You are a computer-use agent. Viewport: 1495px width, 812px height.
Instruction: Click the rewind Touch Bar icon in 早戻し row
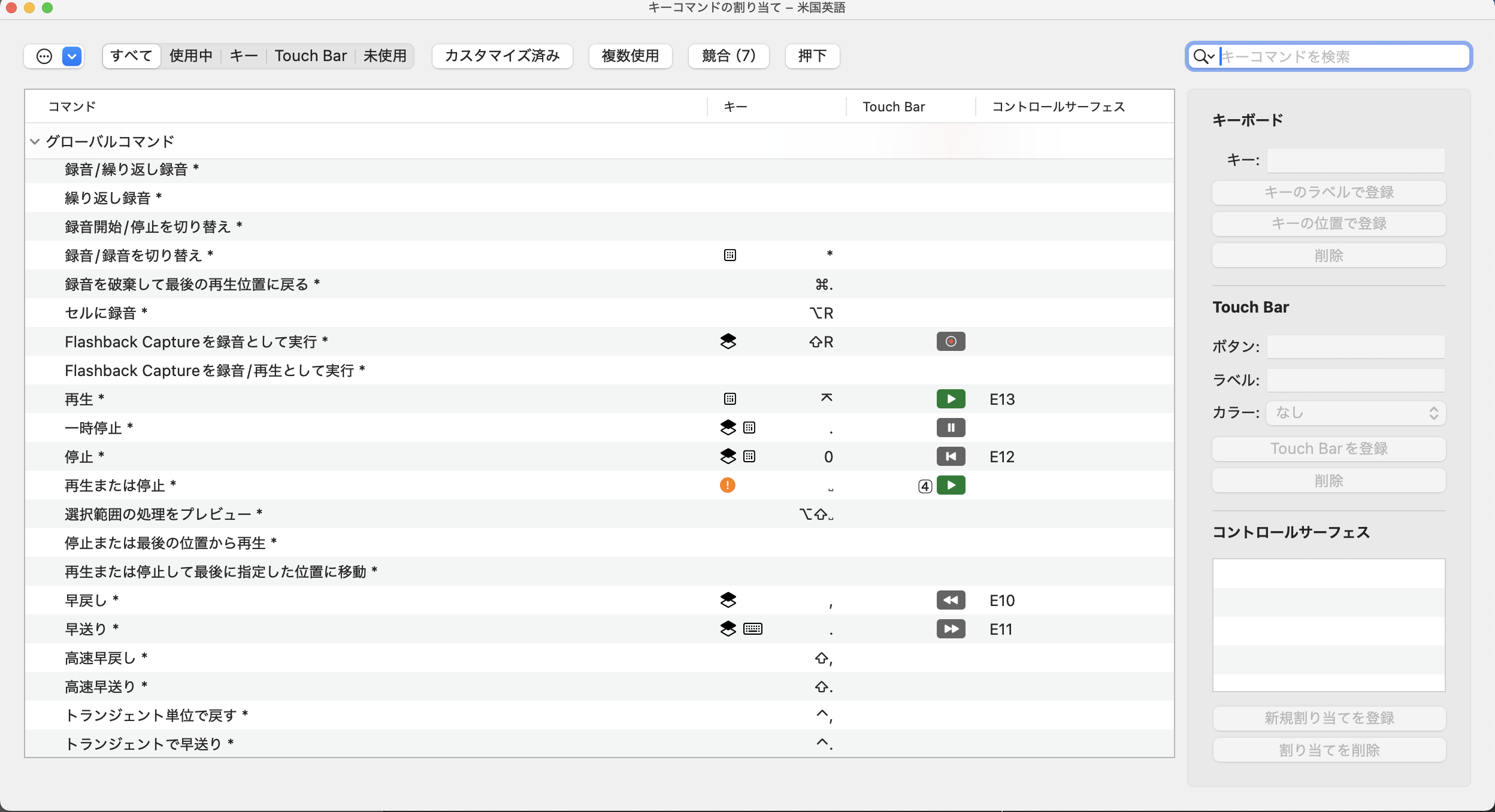coord(951,600)
